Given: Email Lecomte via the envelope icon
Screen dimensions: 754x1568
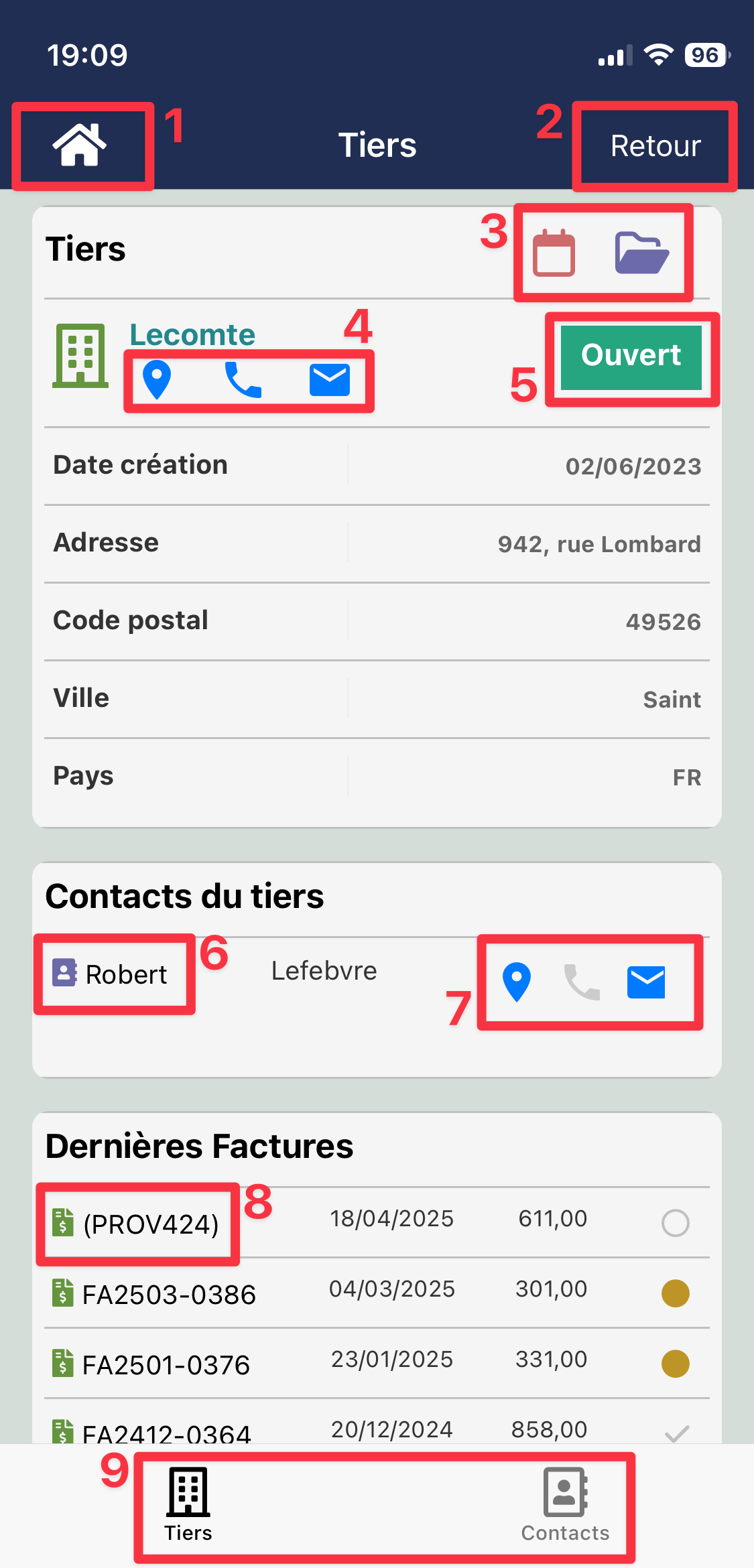Looking at the screenshot, I should tap(329, 380).
